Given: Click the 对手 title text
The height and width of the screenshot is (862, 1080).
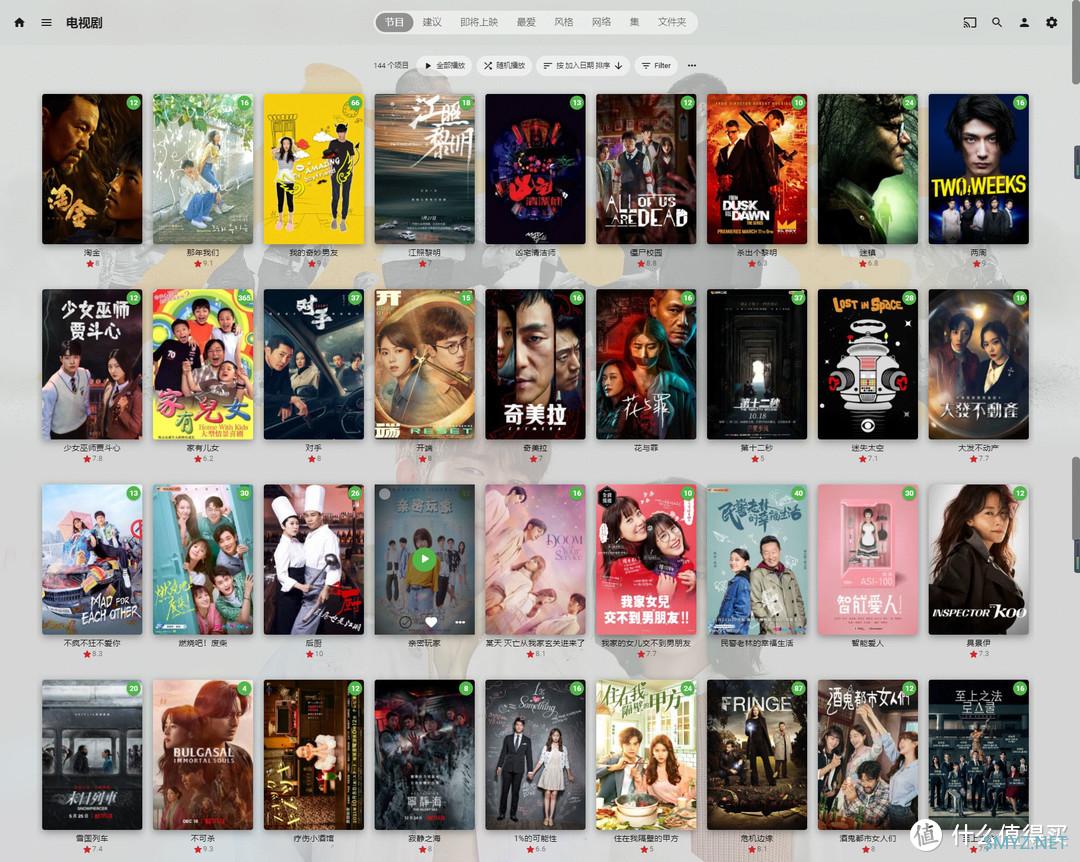Looking at the screenshot, I should coord(313,448).
